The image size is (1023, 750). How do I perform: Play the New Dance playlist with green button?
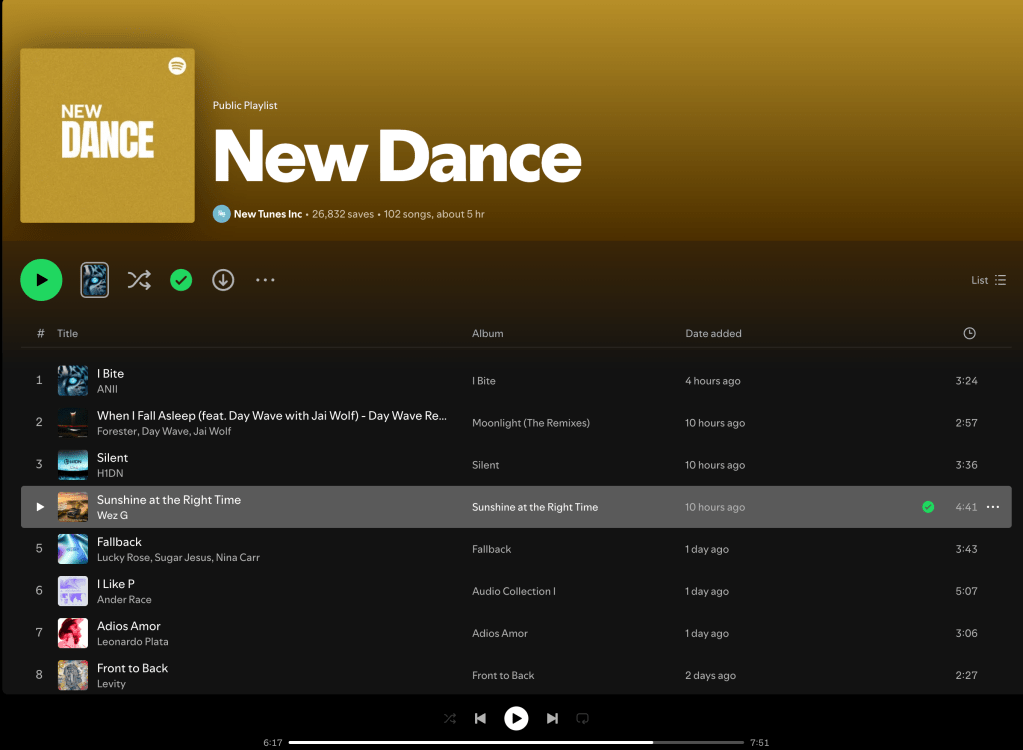[x=41, y=280]
